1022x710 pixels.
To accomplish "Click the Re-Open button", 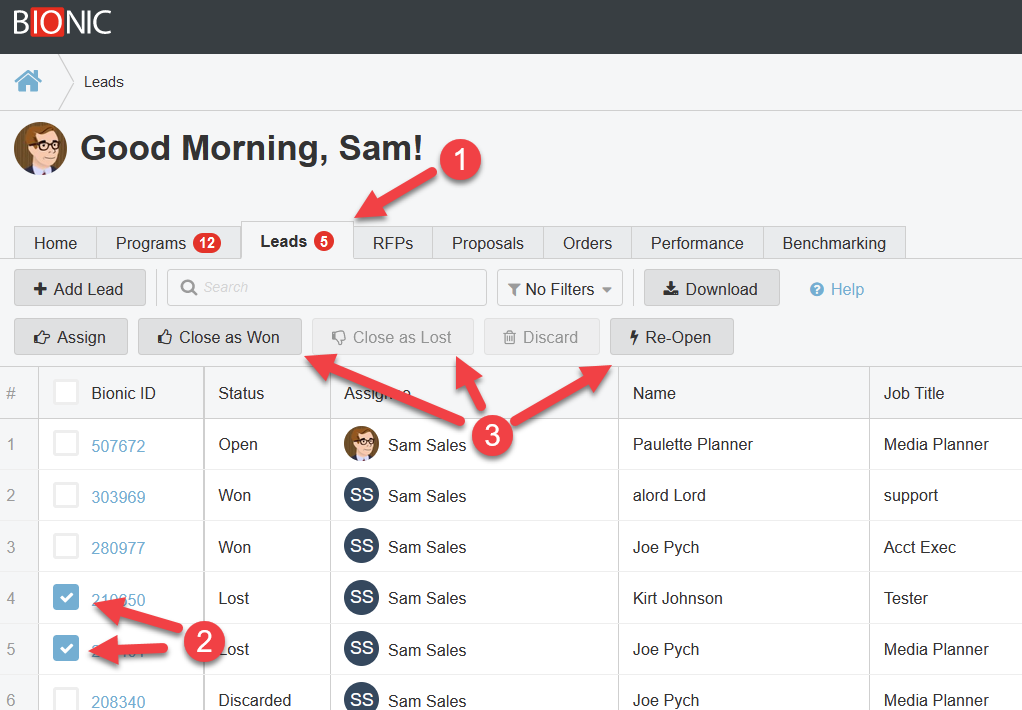I will coord(671,337).
